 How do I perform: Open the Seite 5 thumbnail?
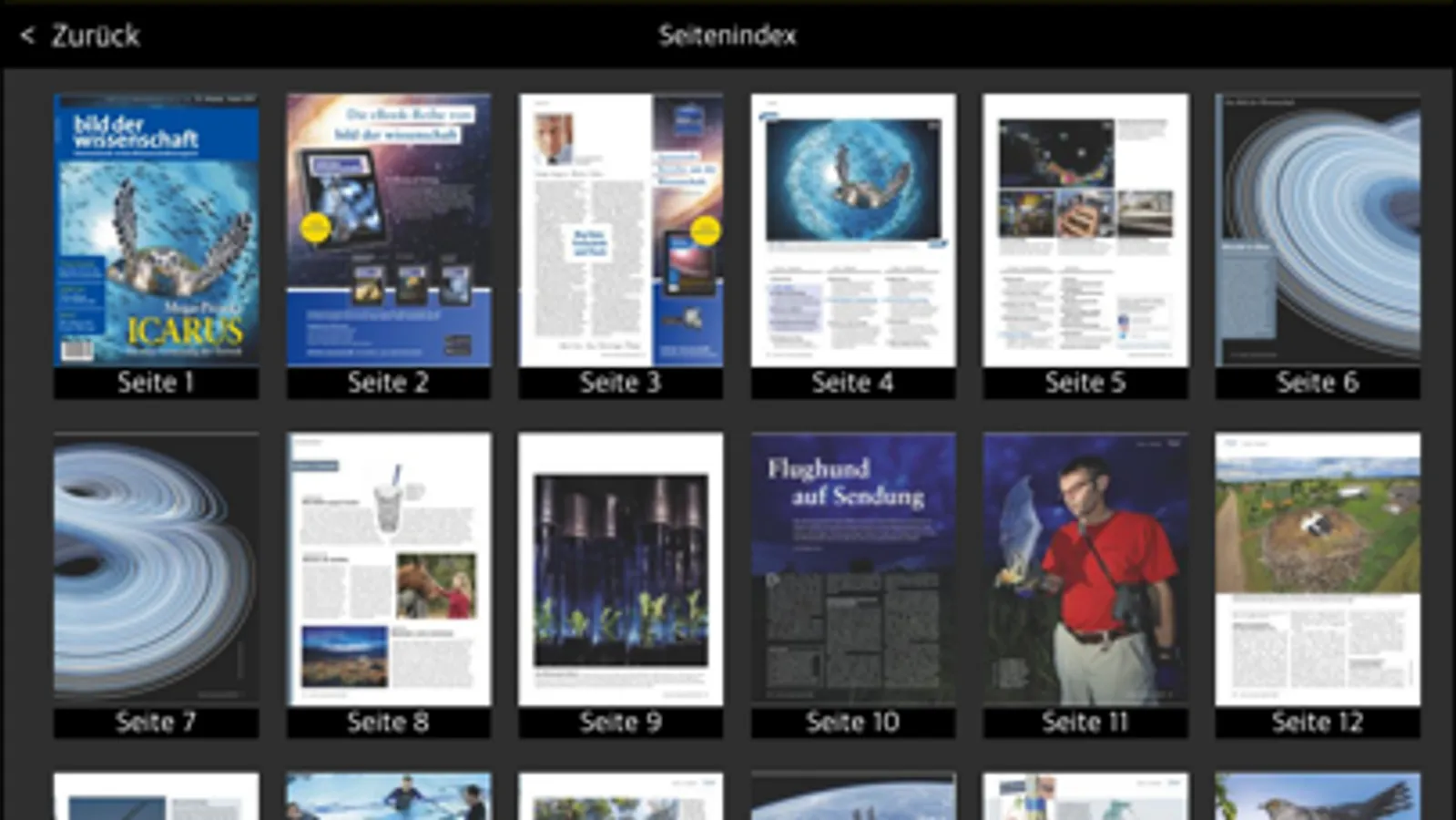pyautogui.click(x=1085, y=230)
